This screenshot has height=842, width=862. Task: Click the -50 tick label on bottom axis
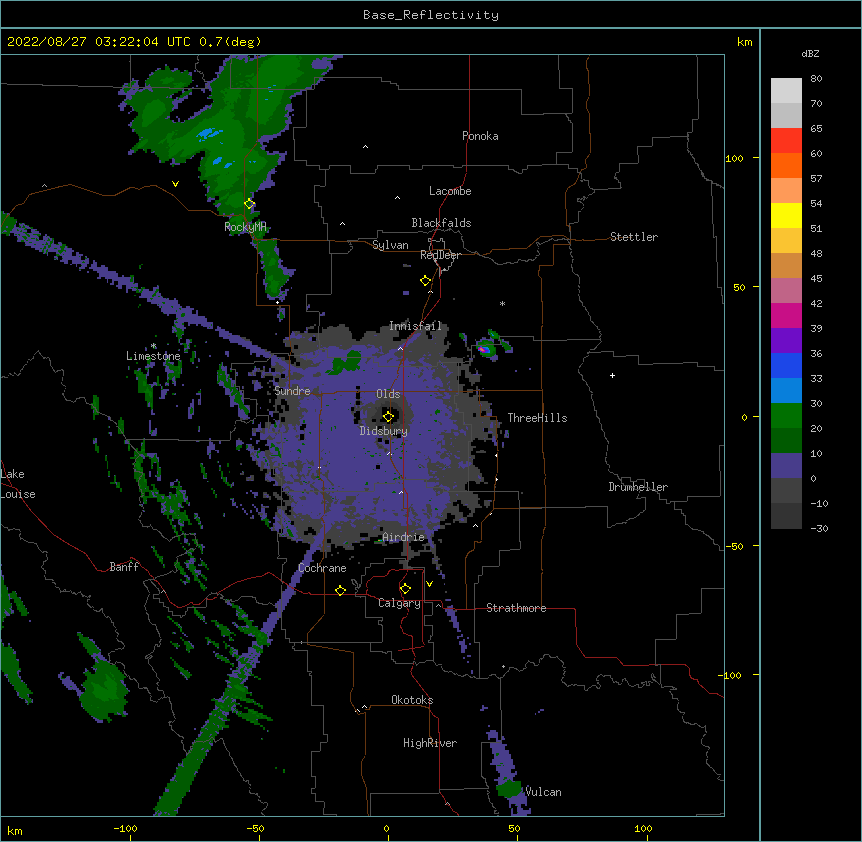(x=255, y=828)
